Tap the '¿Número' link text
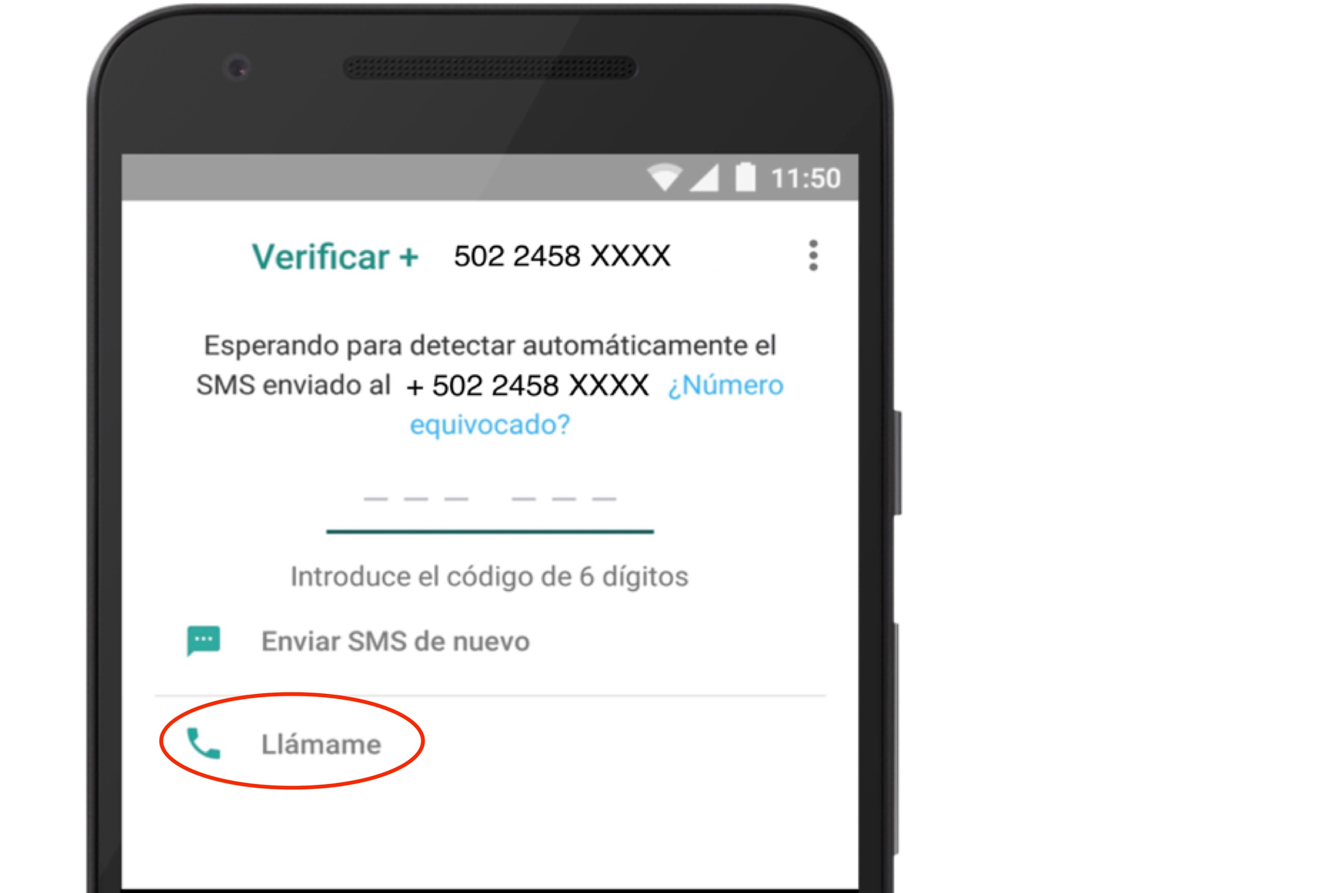 pyautogui.click(x=726, y=385)
